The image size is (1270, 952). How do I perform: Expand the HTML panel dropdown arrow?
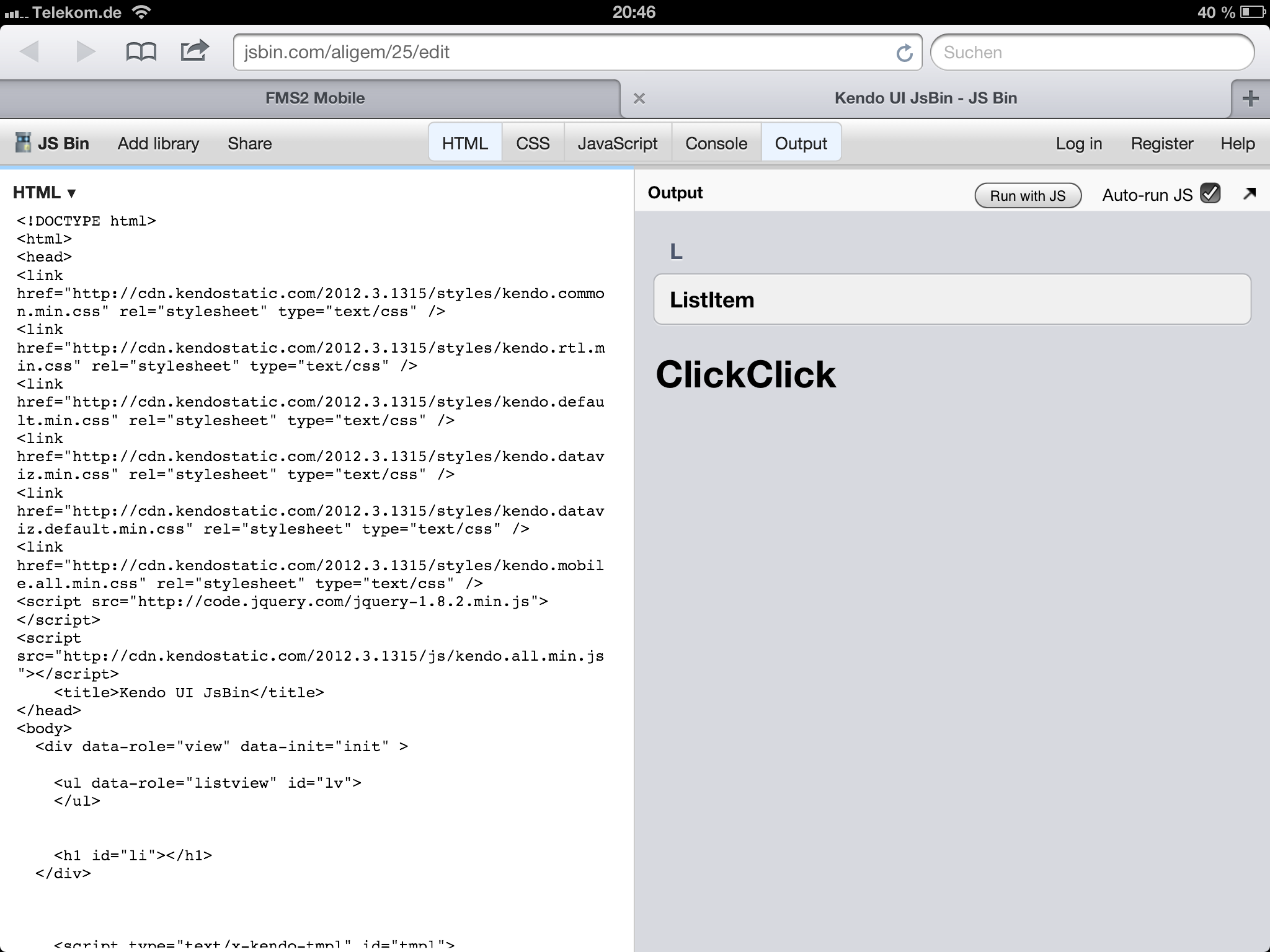pos(71,193)
